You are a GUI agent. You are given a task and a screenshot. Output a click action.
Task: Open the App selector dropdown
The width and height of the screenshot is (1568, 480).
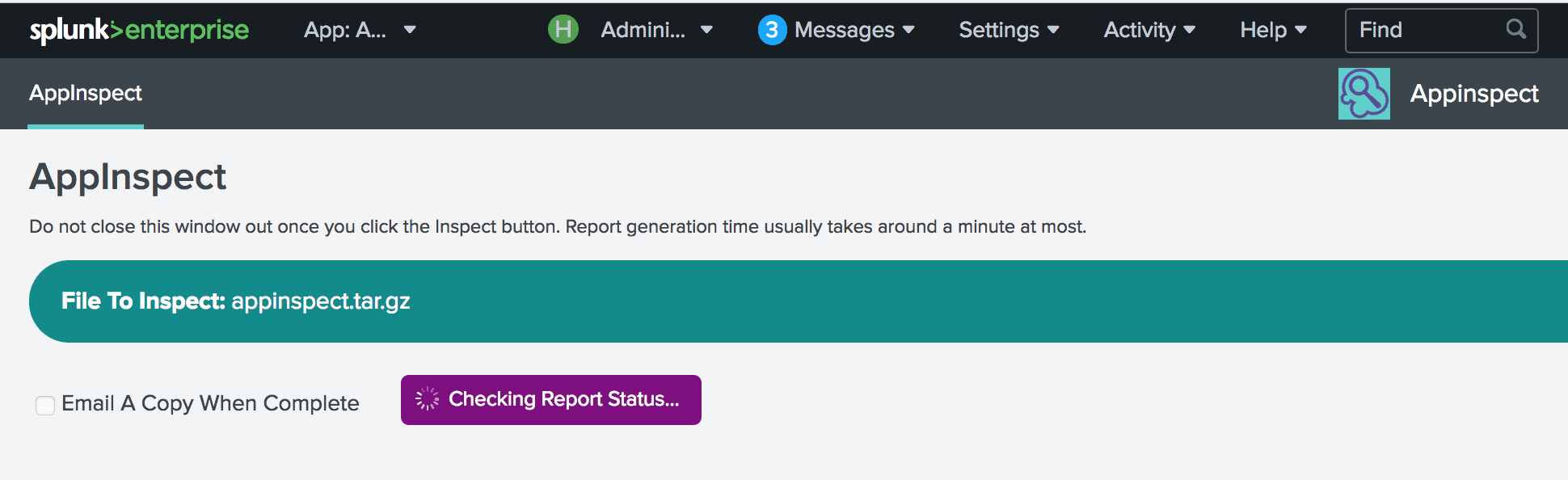(360, 30)
